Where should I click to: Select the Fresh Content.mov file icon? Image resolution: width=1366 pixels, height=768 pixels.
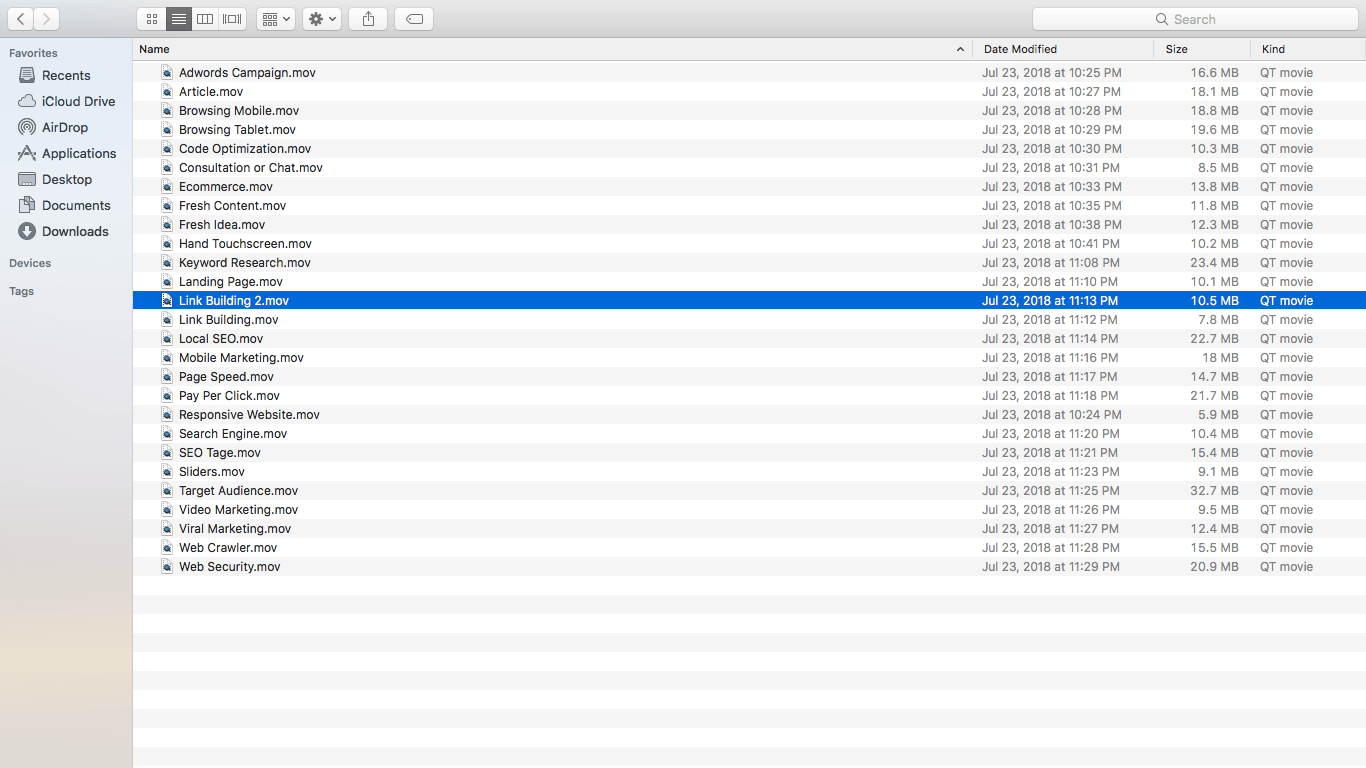click(167, 205)
